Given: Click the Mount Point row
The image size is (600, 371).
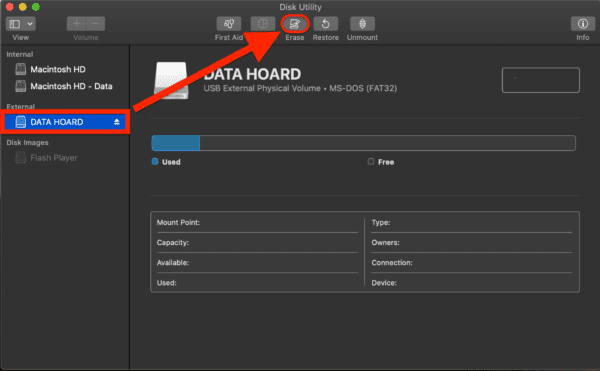Looking at the screenshot, I should (x=257, y=223).
